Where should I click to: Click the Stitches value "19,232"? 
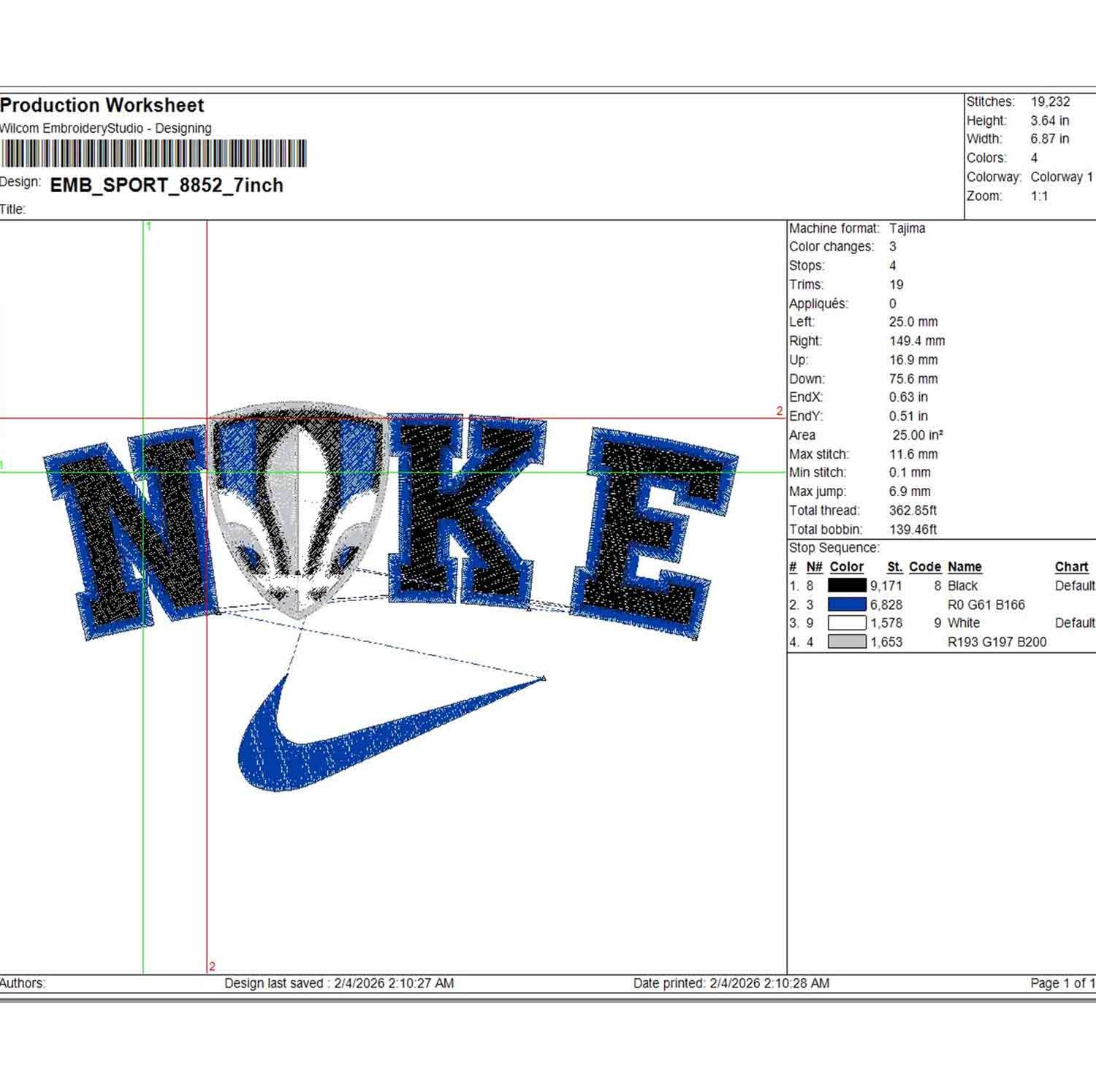coord(1051,102)
